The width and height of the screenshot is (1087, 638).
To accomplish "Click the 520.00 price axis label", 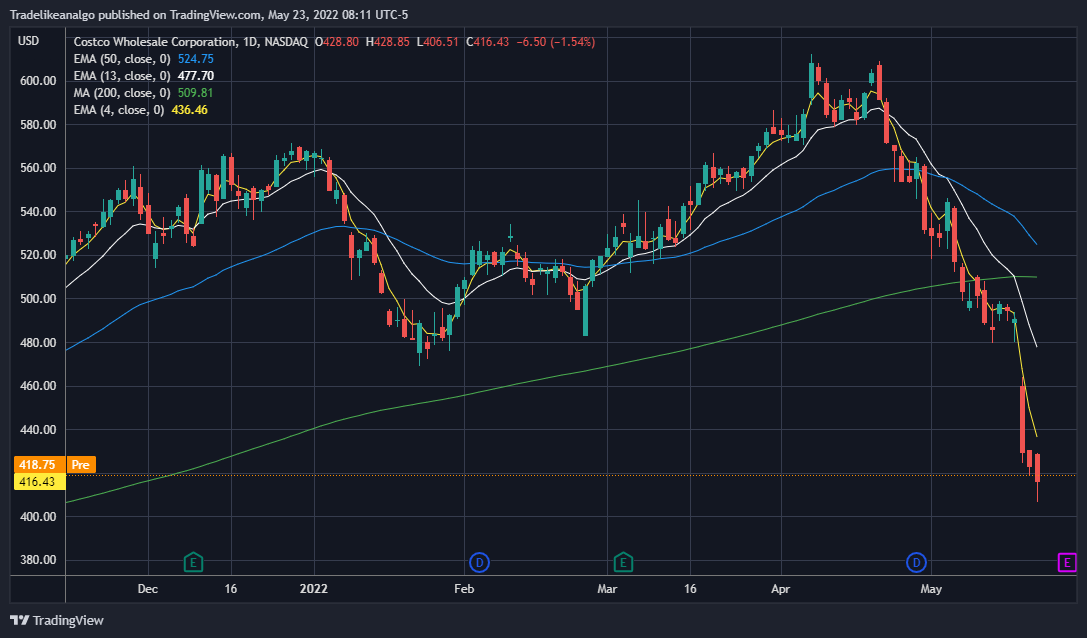I will click(x=38, y=255).
